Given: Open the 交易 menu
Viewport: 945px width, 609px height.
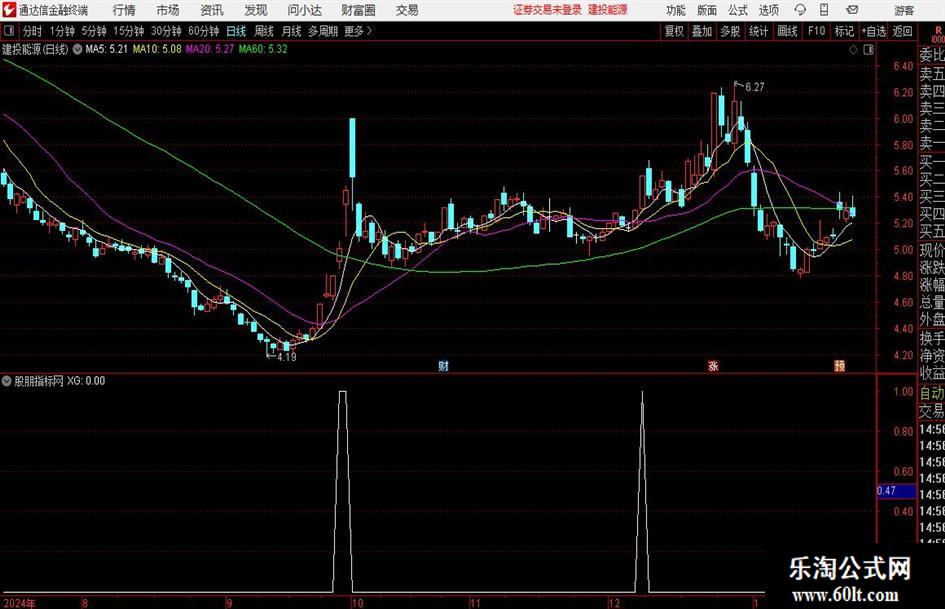Looking at the screenshot, I should 407,10.
